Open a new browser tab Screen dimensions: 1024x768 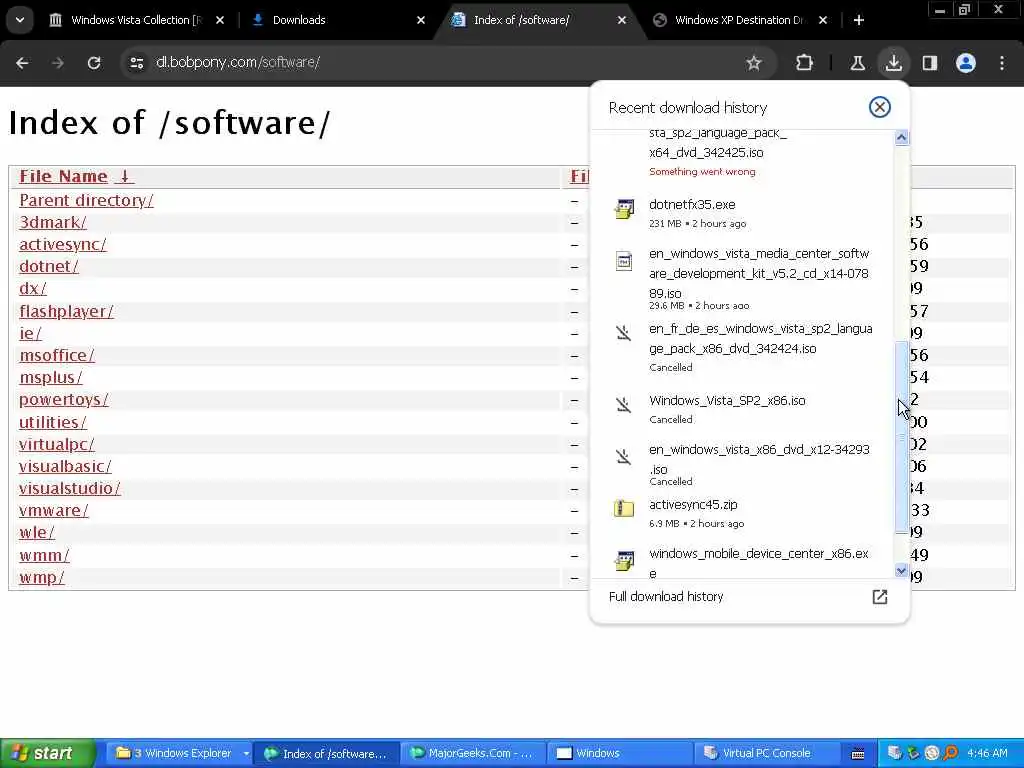859,20
